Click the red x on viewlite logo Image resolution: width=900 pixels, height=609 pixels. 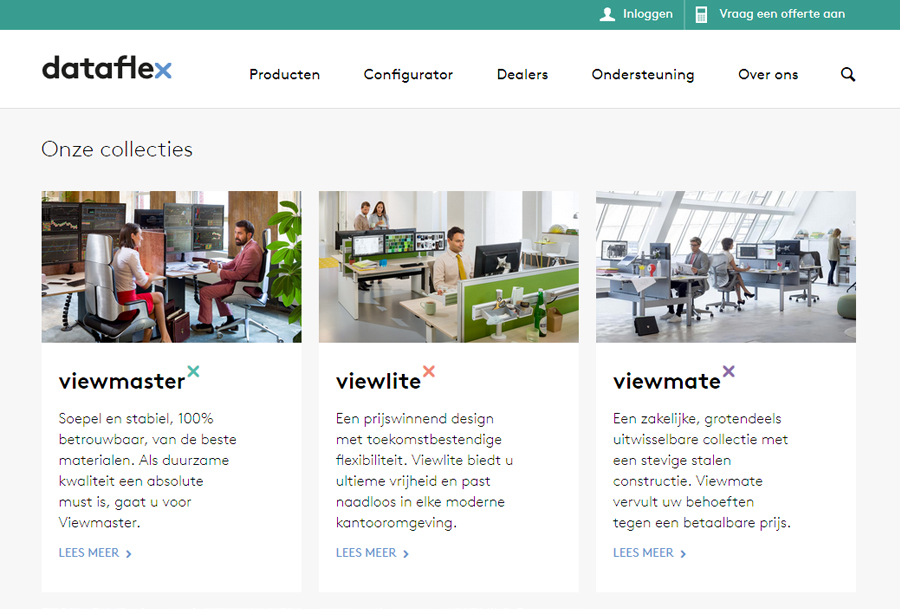coord(429,371)
